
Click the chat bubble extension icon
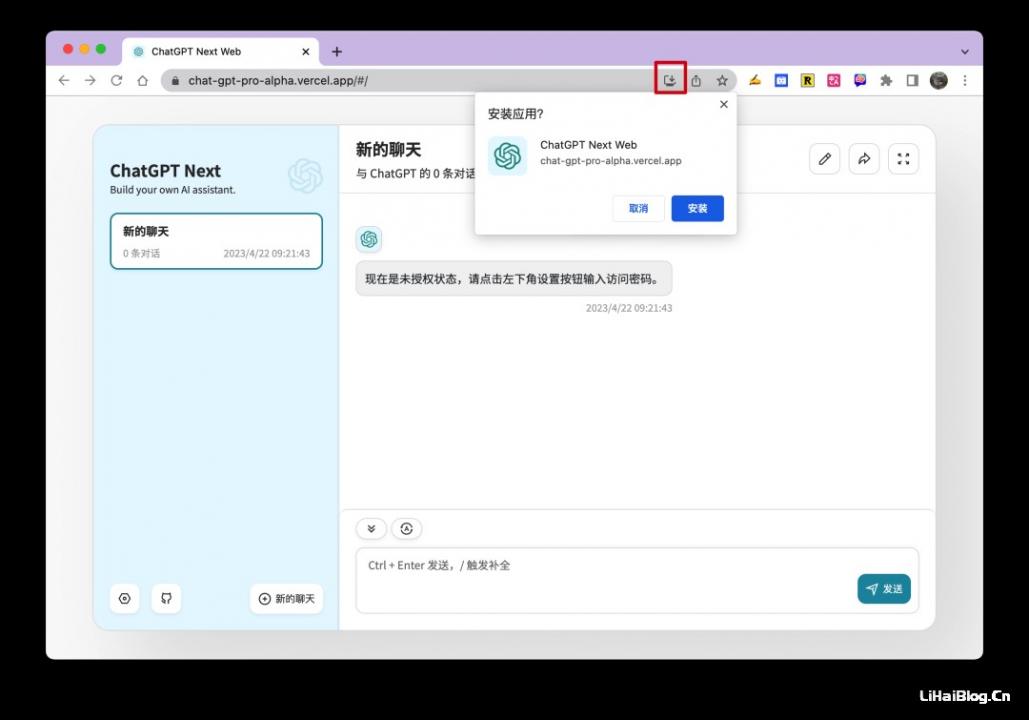[x=860, y=80]
